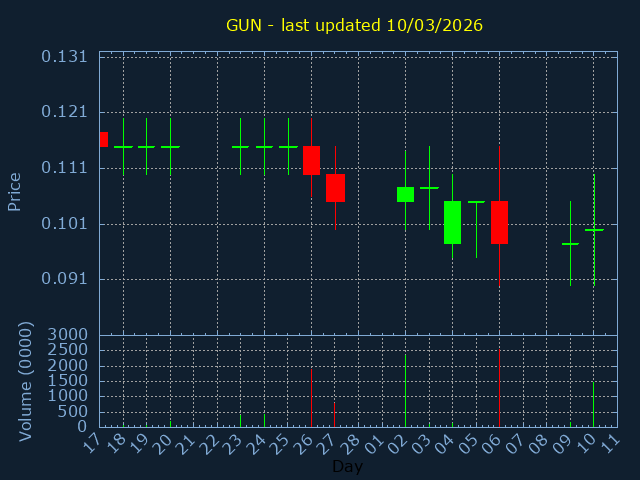
Task: Click the 0.091 price tick label
Action: pyautogui.click(x=64, y=279)
